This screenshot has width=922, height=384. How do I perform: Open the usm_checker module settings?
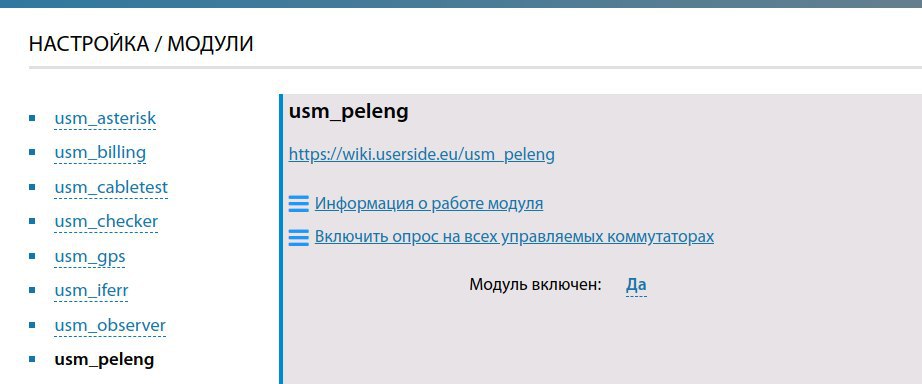pyautogui.click(x=106, y=222)
